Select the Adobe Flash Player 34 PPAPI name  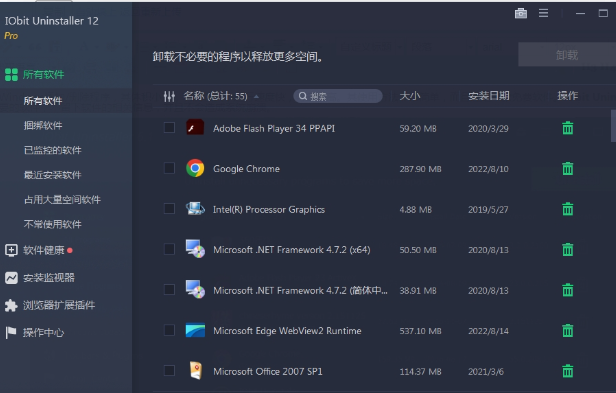(x=274, y=129)
